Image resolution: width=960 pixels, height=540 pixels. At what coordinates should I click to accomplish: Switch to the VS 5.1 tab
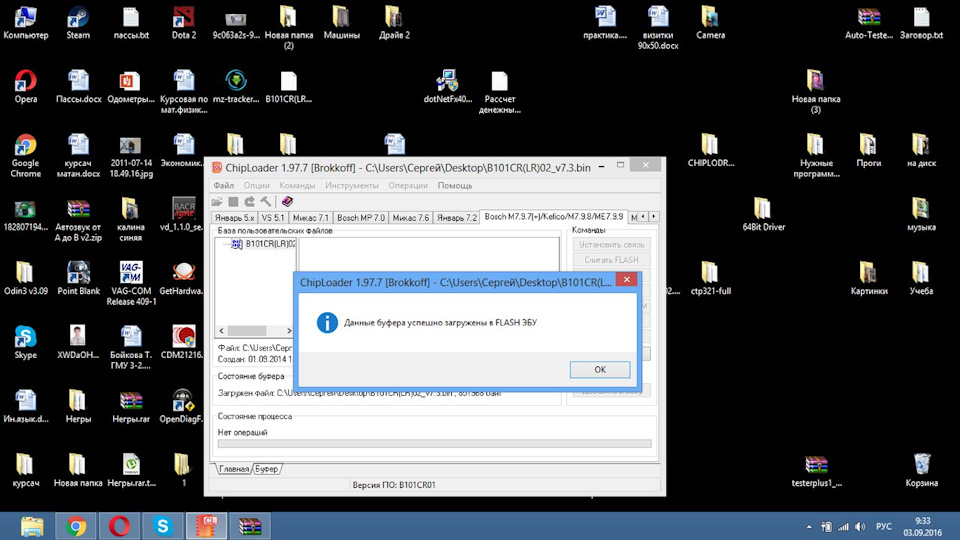[x=272, y=217]
